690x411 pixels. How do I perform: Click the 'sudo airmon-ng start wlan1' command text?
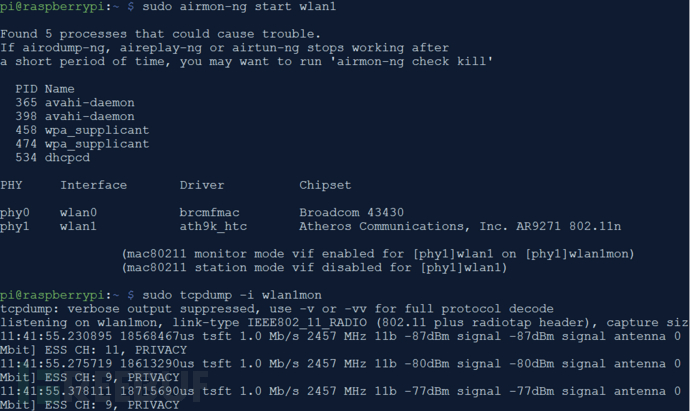[239, 7]
